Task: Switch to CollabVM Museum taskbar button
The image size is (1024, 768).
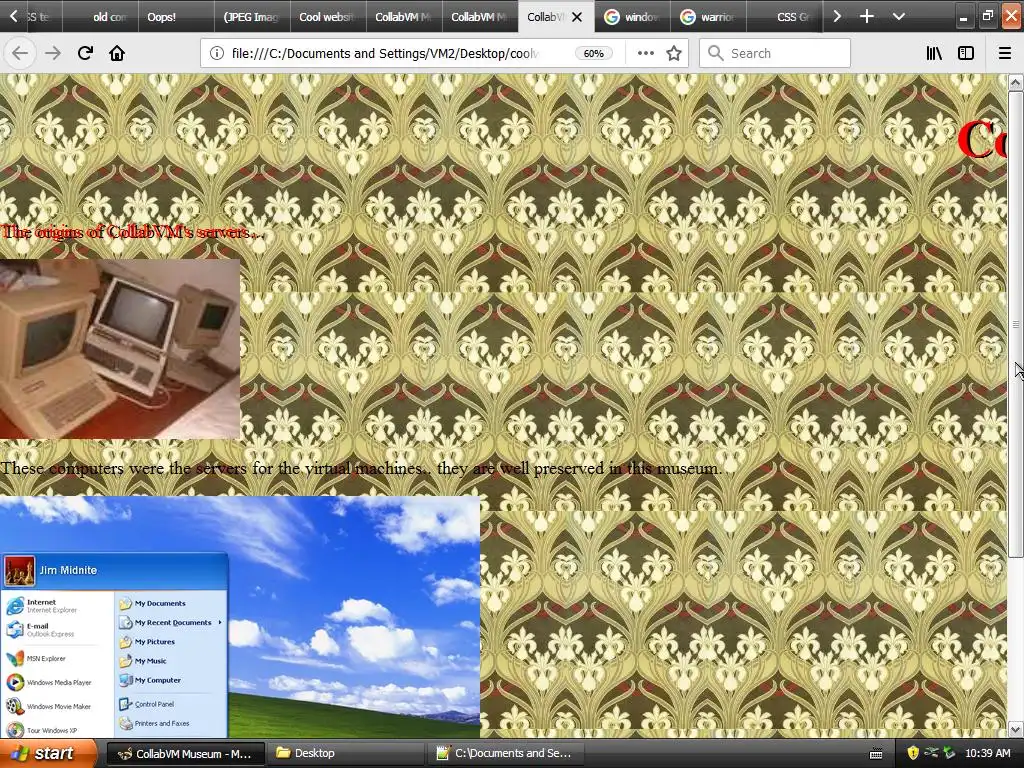Action: coord(185,753)
